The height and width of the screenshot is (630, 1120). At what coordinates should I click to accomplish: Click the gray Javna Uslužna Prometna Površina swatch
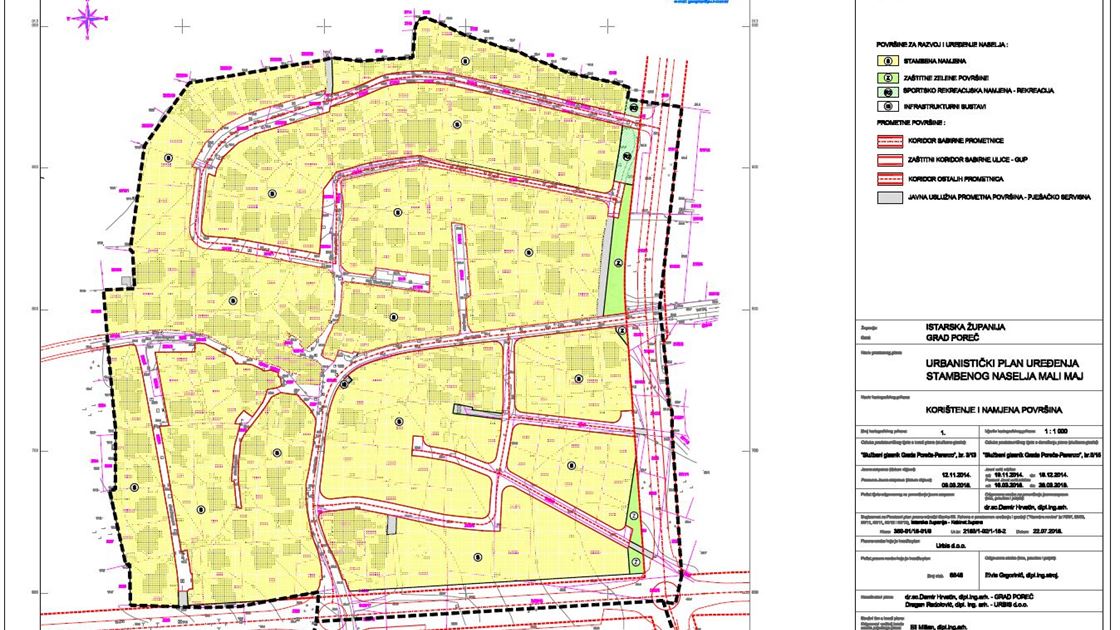point(888,197)
